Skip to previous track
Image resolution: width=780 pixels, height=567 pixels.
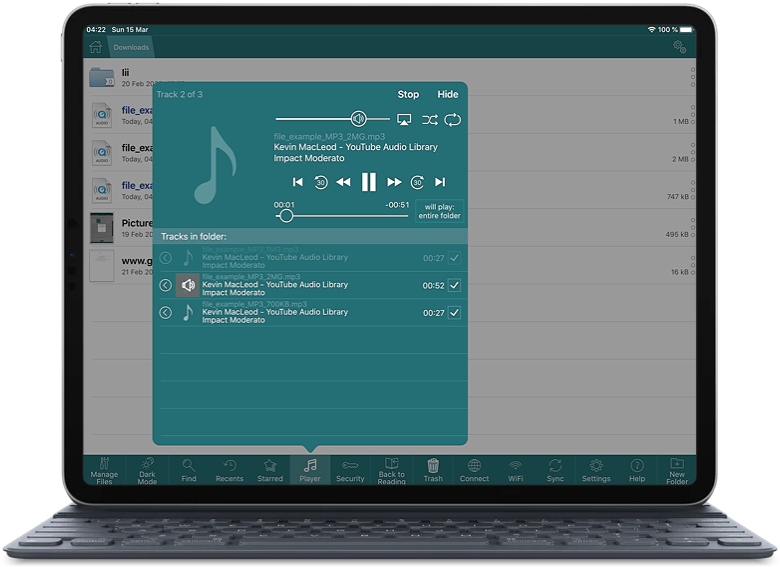click(x=297, y=183)
